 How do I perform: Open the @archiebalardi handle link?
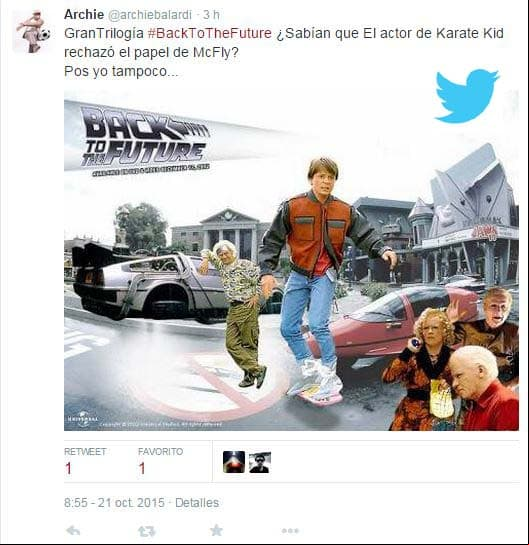point(150,15)
